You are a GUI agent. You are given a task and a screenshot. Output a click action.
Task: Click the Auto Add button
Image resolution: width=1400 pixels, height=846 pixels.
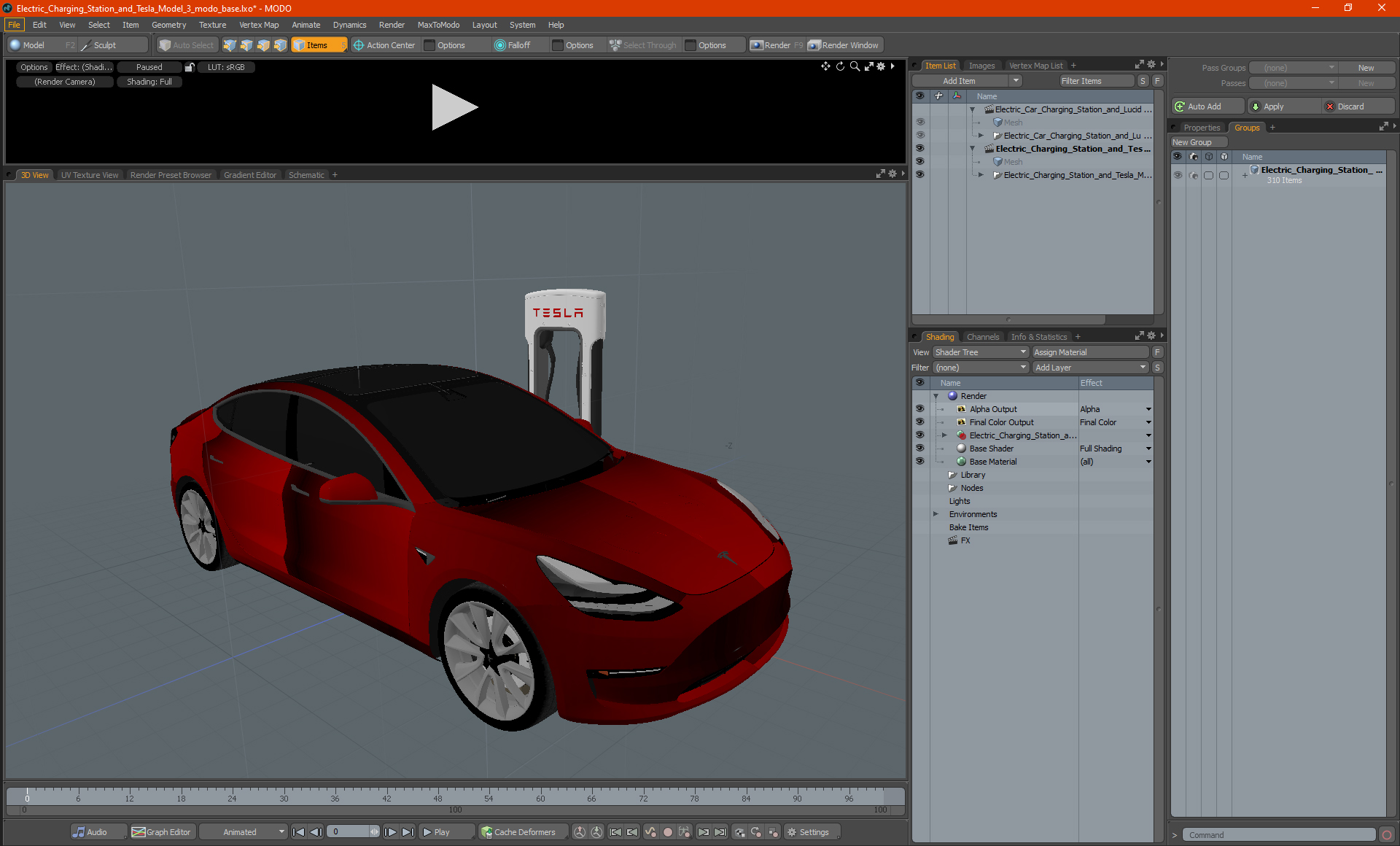tap(1207, 106)
